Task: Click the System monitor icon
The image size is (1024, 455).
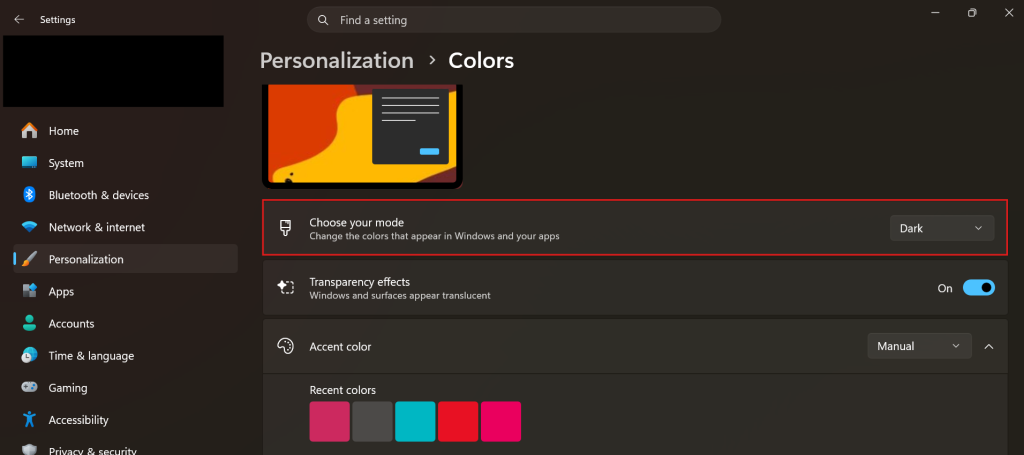Action: tap(29, 163)
